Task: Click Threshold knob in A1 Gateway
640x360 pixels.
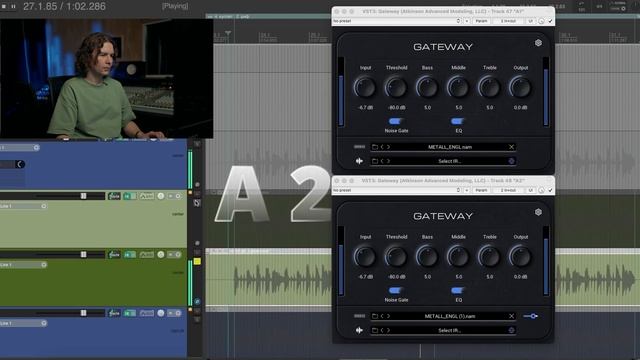Action: pos(396,87)
